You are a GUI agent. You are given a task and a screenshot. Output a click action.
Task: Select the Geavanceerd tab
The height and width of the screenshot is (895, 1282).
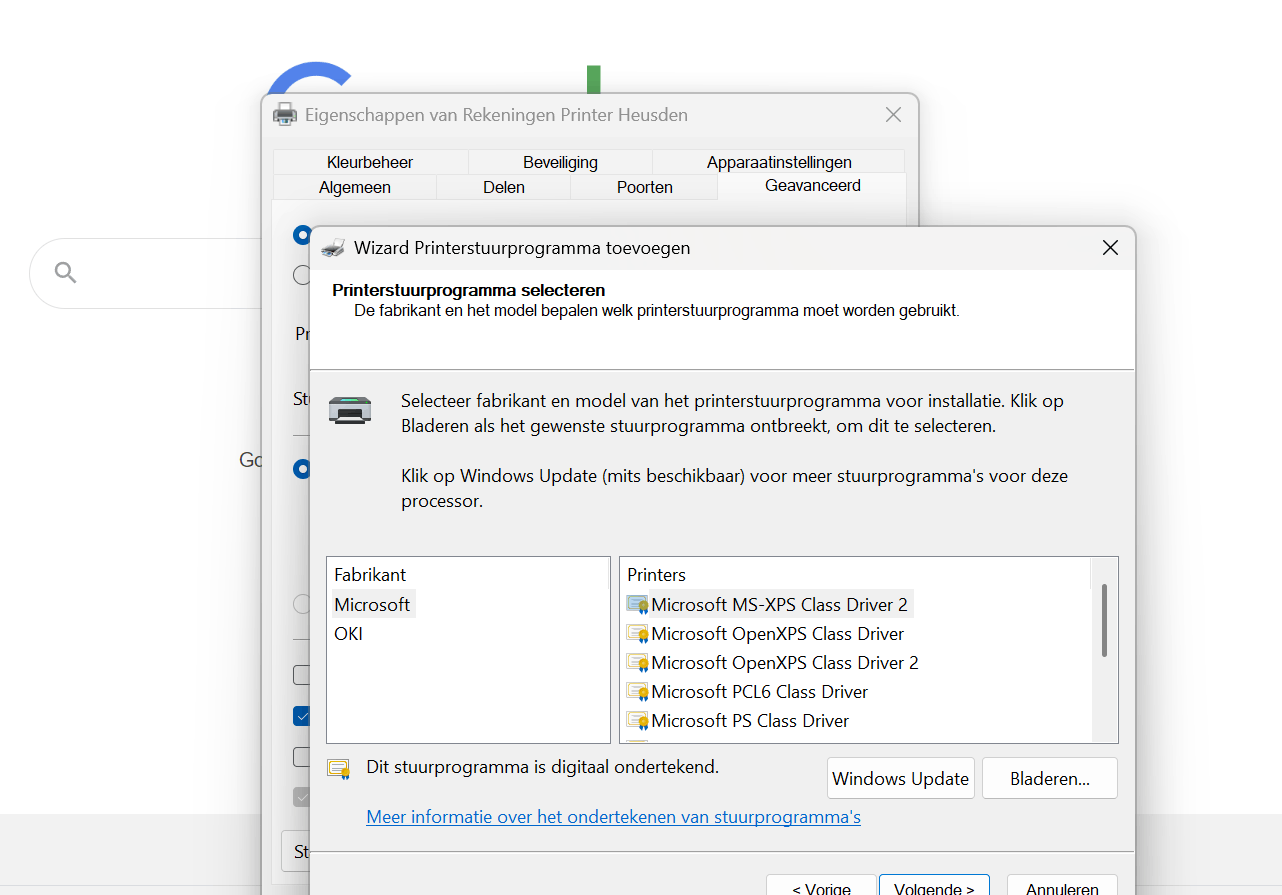(813, 186)
